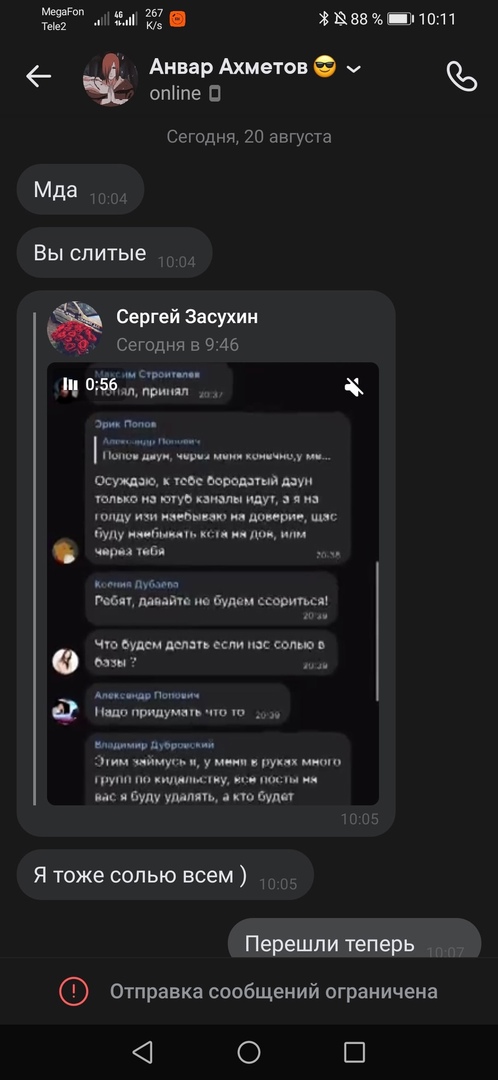Image resolution: width=498 pixels, height=1080 pixels.
Task: Tap the Android recent apps button
Action: coord(354,1052)
